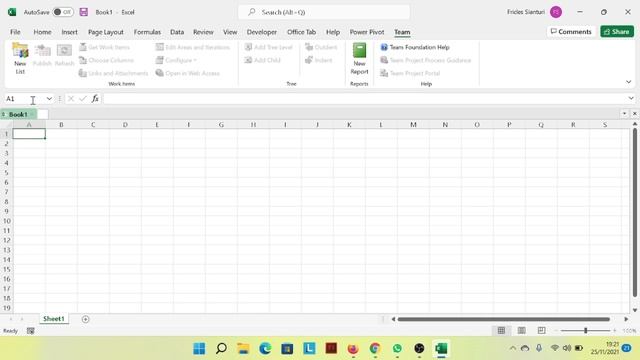Click Add Tree Level
This screenshot has width=640, height=360.
269,47
